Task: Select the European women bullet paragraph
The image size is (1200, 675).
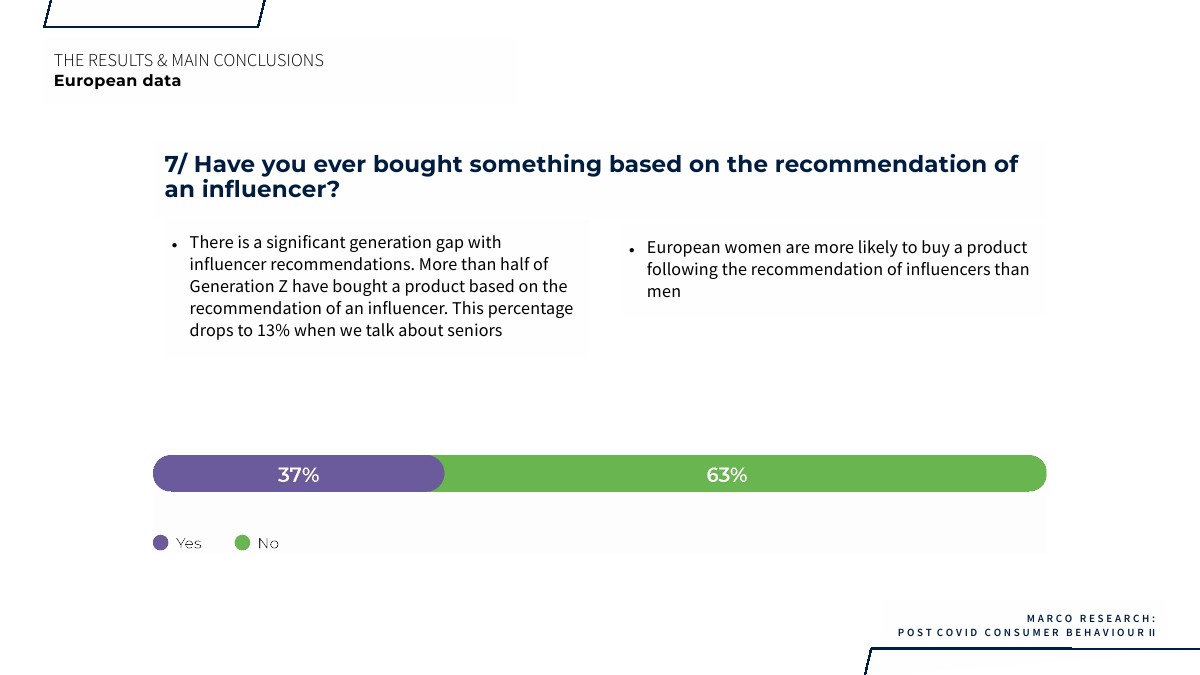Action: [x=837, y=269]
